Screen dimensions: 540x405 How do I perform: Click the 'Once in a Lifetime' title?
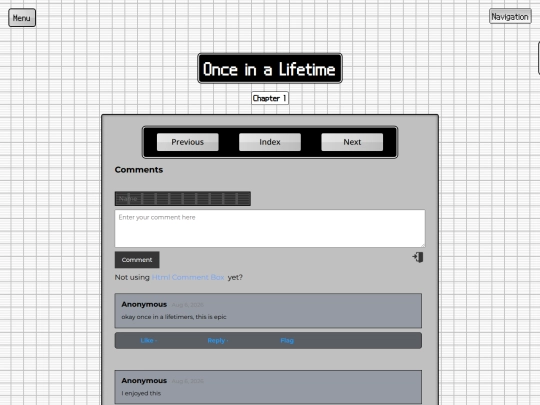[x=270, y=68]
